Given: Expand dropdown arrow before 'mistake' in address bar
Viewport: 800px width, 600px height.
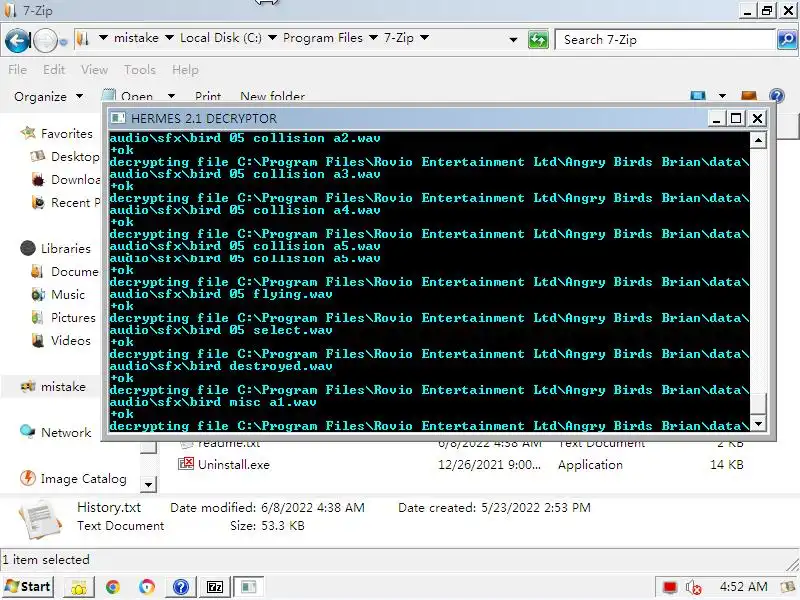Looking at the screenshot, I should pos(103,38).
